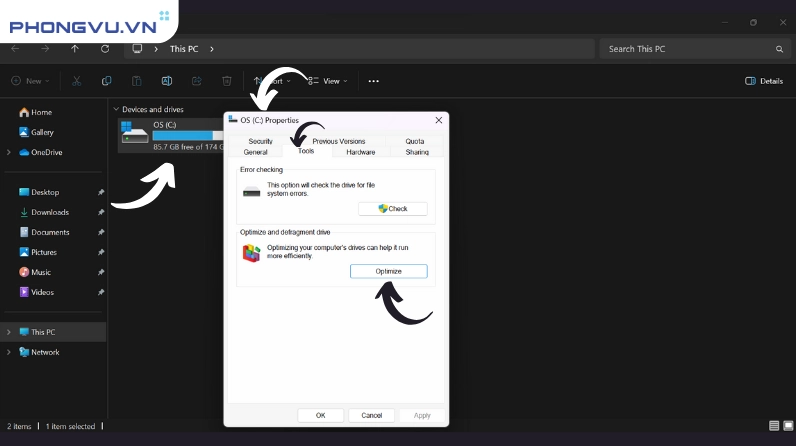Open the three-dots See more menu

(x=373, y=81)
